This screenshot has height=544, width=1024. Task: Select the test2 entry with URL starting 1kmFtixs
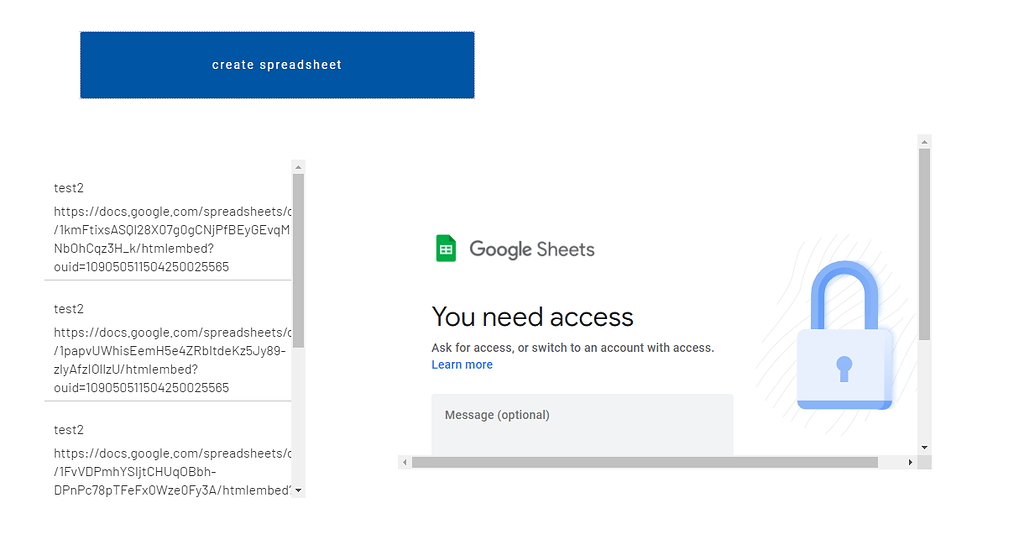point(167,228)
